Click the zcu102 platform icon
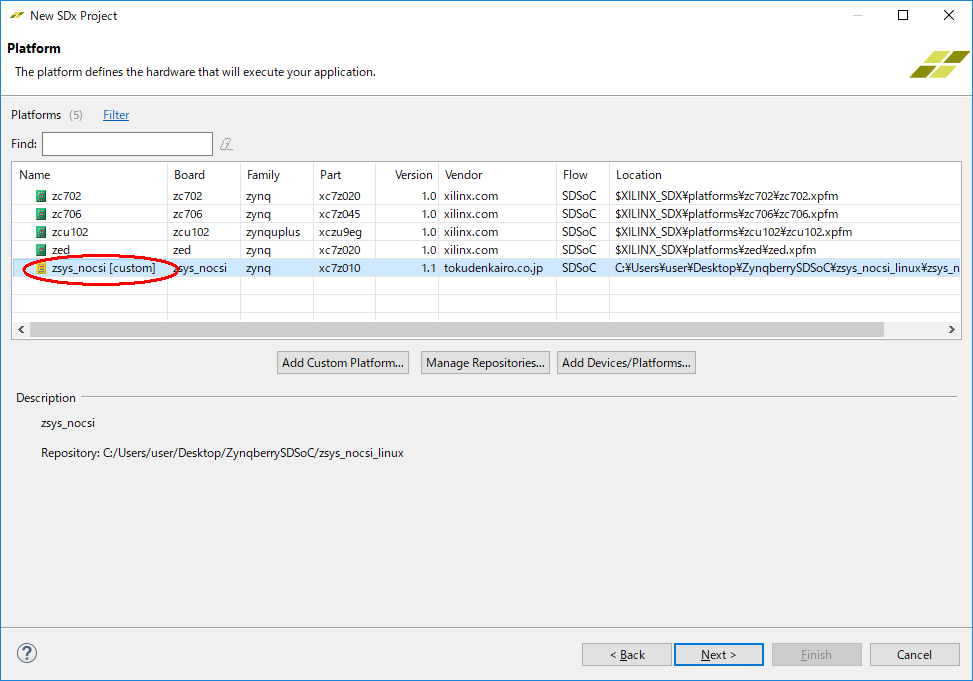 click(41, 232)
